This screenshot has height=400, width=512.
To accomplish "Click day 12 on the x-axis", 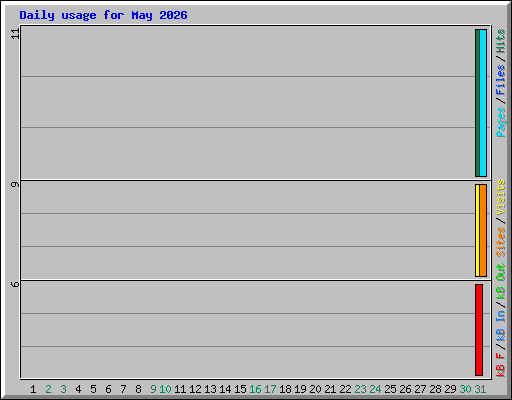I will click(195, 389).
